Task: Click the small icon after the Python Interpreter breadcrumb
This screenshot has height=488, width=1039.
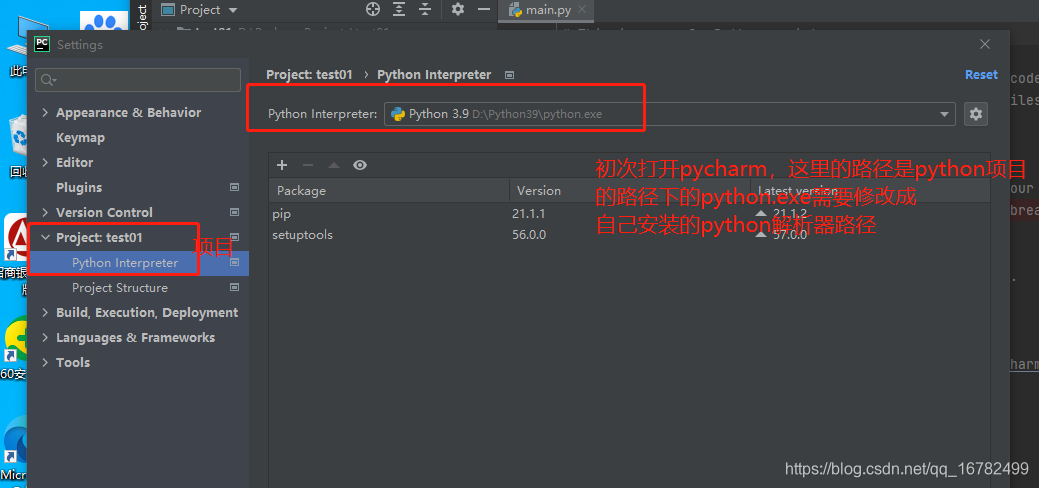Action: (x=509, y=75)
